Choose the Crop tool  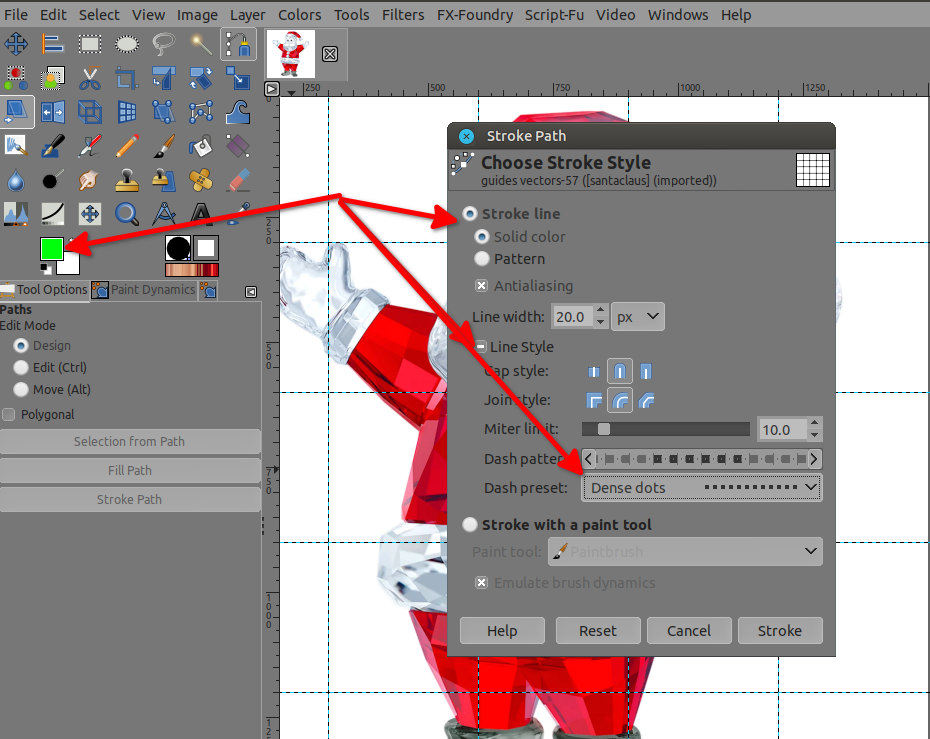click(x=127, y=78)
